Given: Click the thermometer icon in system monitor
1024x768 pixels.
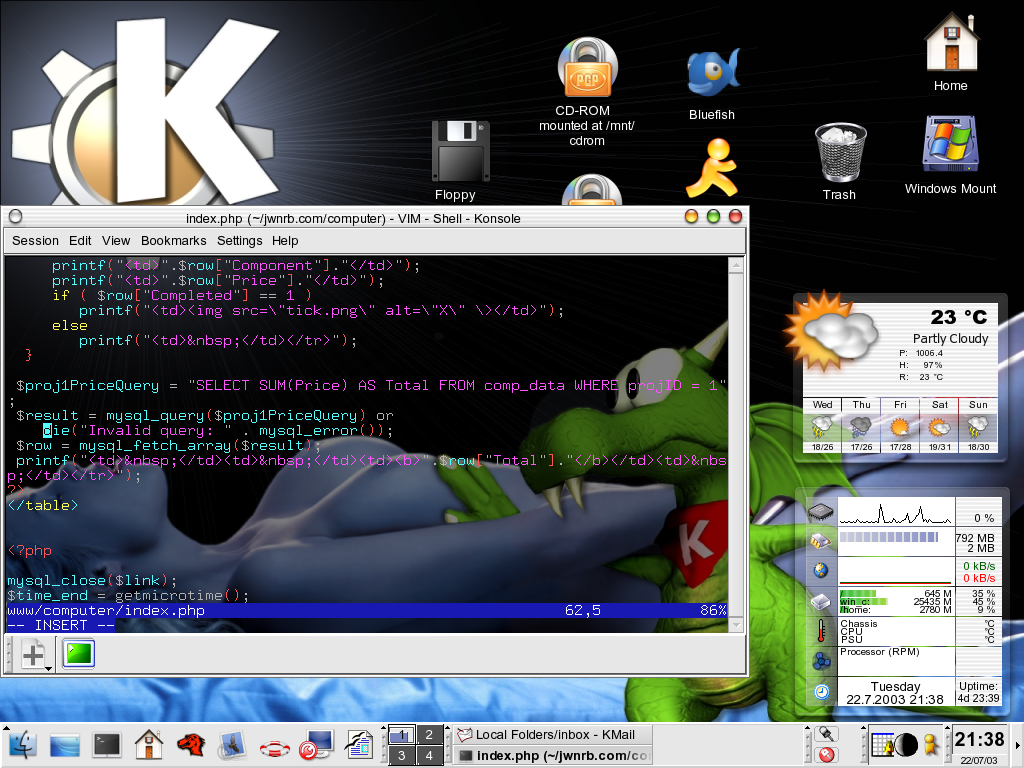Looking at the screenshot, I should click(822, 631).
